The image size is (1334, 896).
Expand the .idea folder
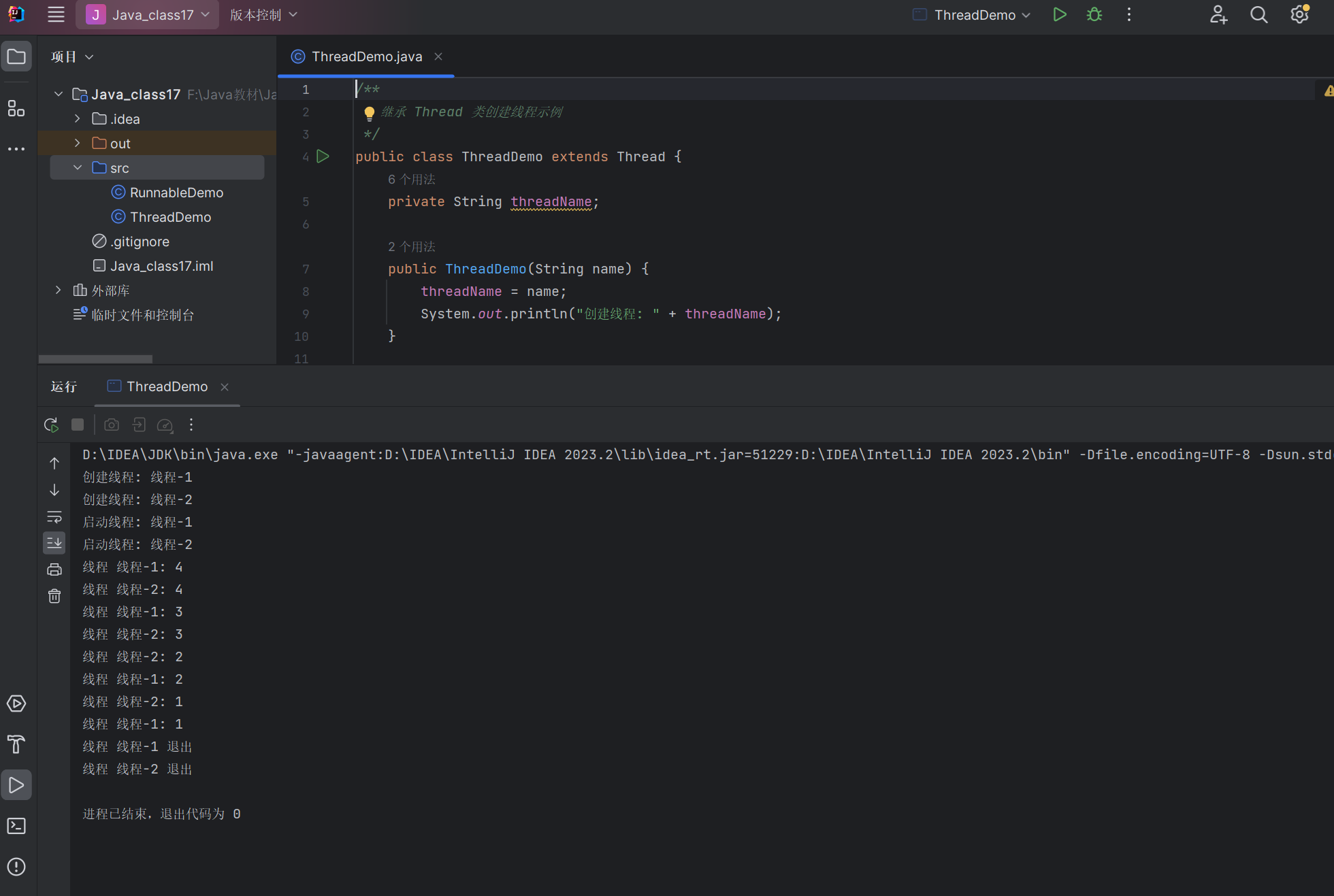[x=78, y=119]
